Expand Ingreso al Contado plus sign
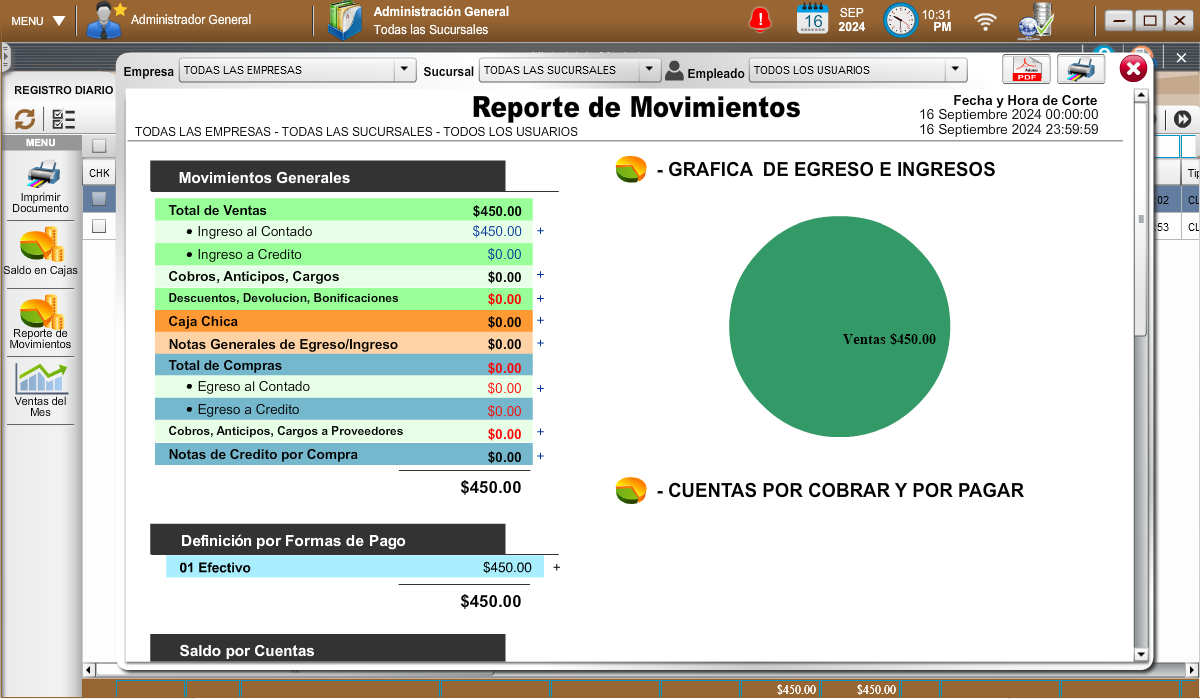The image size is (1200, 699). point(540,231)
